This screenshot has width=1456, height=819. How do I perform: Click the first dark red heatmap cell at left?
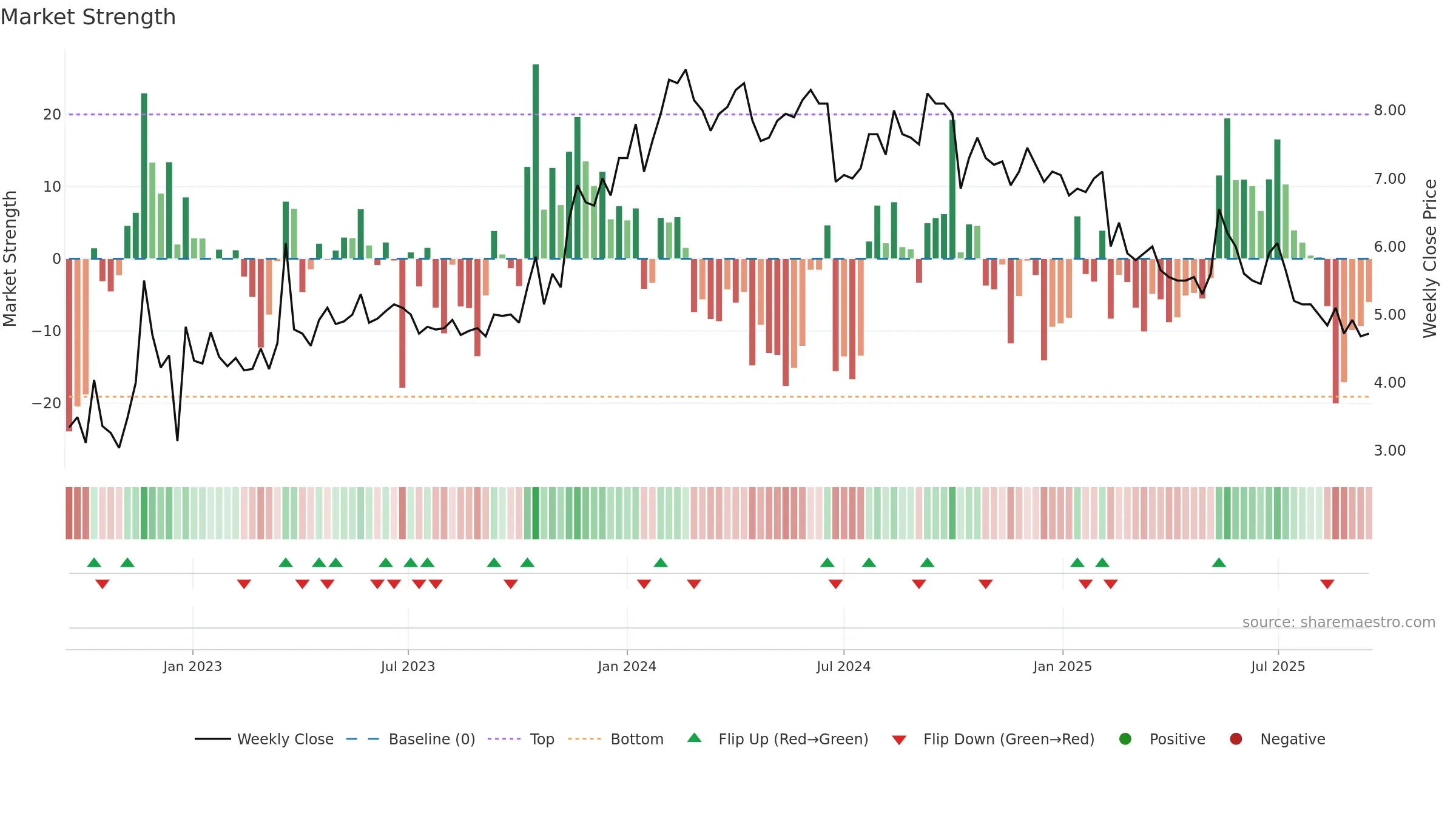[69, 513]
